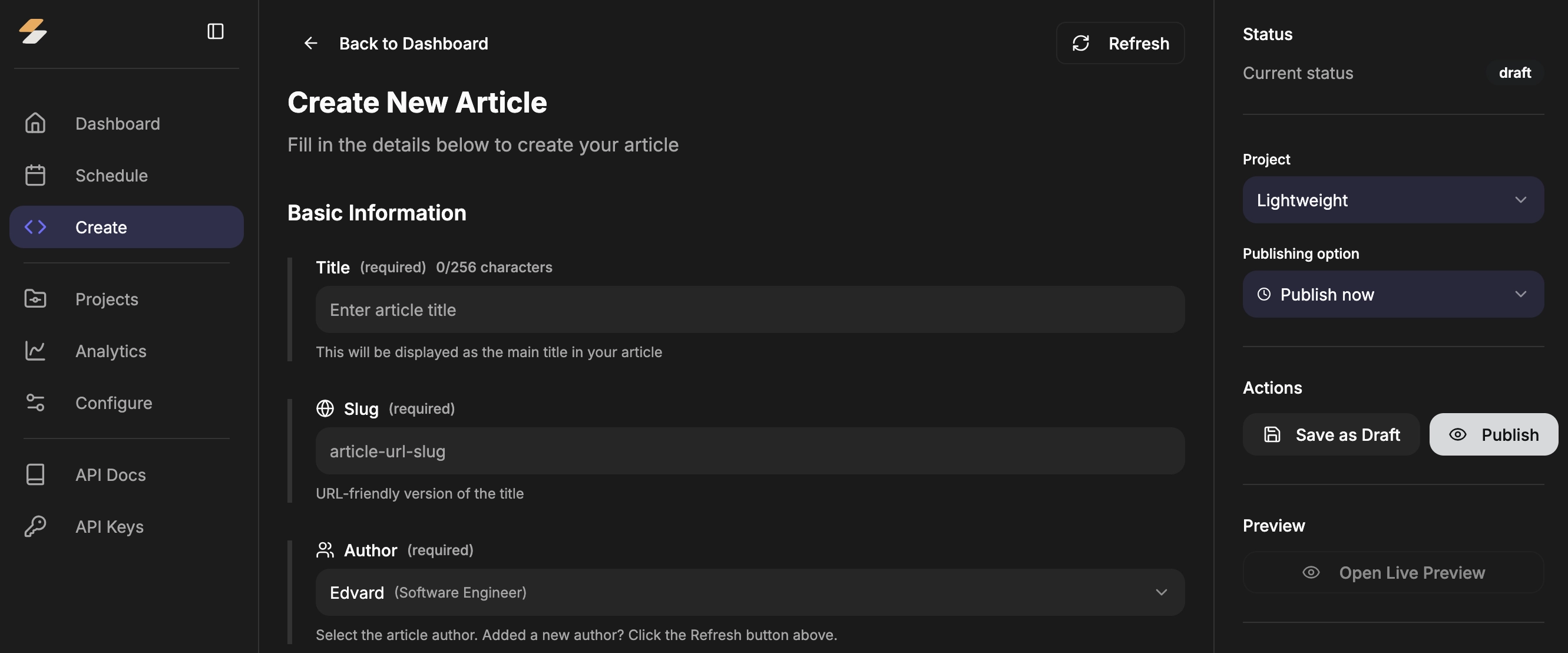The width and height of the screenshot is (1568, 653).
Task: Click Open Live Preview button
Action: 1392,573
